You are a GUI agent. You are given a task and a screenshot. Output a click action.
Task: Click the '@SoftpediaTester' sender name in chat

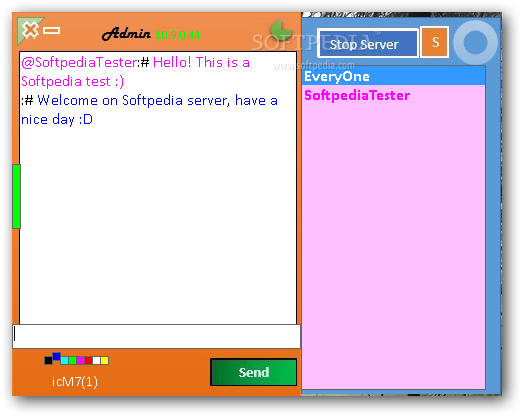pyautogui.click(x=79, y=62)
